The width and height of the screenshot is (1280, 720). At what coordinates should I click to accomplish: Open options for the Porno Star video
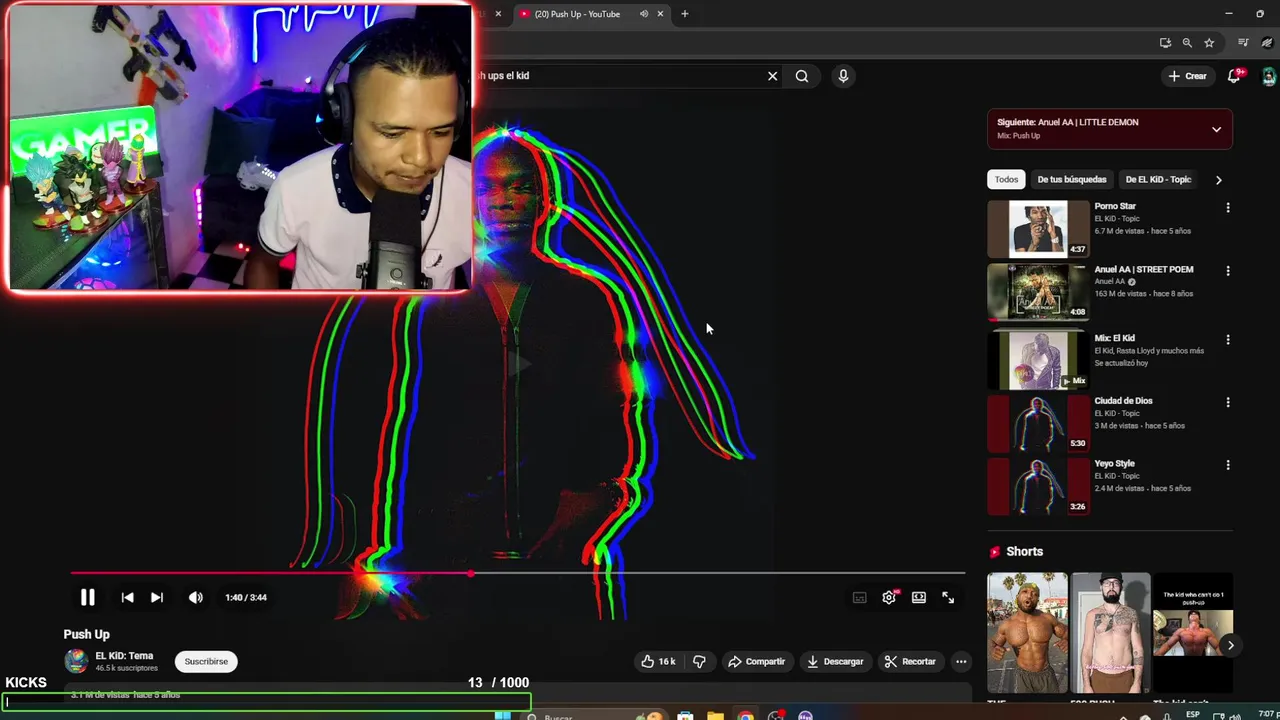[1228, 208]
